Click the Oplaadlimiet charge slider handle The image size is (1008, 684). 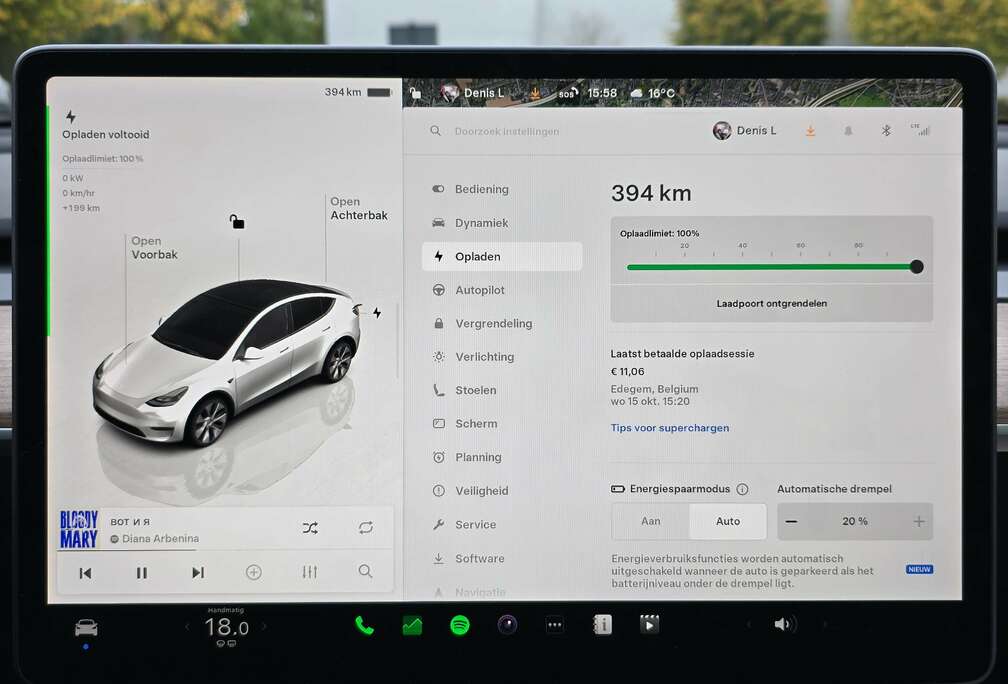click(x=916, y=267)
